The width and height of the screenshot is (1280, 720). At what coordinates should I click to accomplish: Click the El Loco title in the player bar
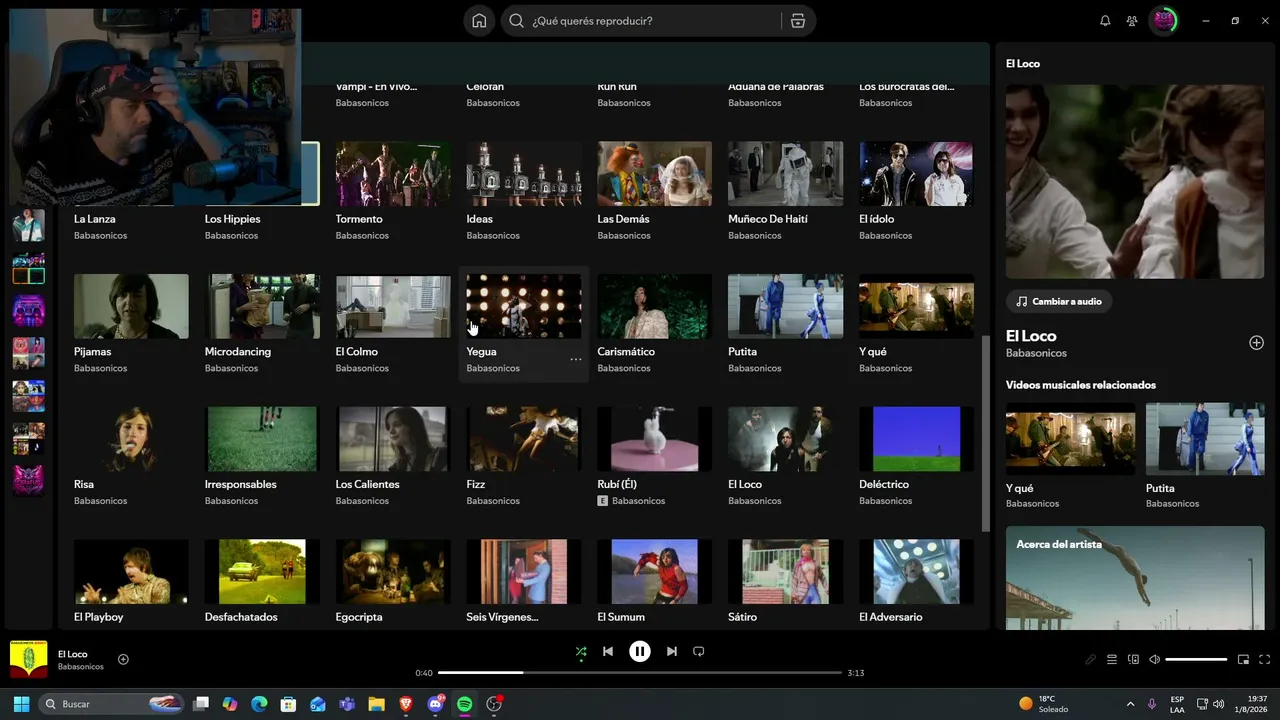pyautogui.click(x=73, y=654)
